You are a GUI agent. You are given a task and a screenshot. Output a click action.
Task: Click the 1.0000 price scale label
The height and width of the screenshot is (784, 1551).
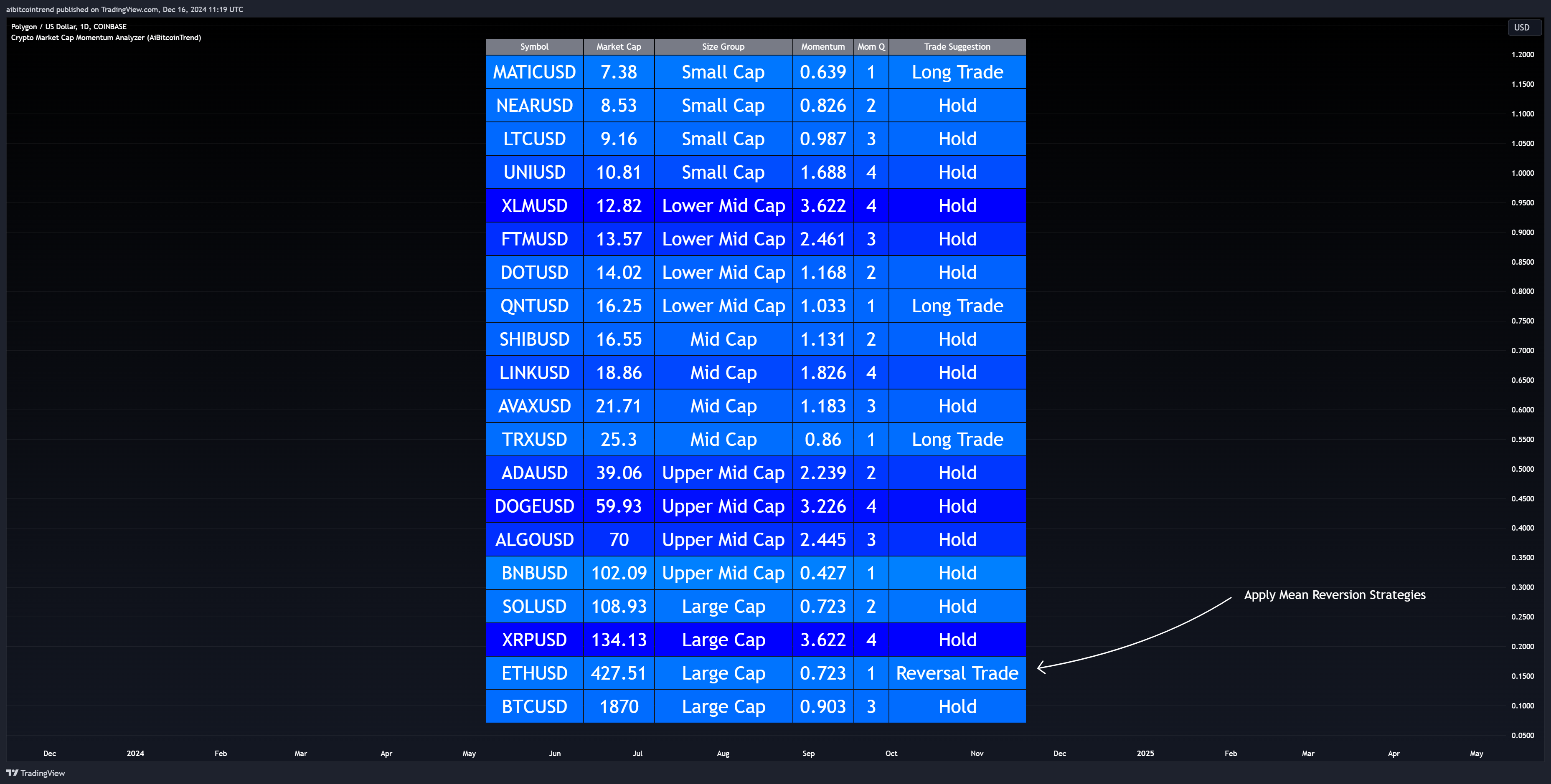click(1523, 173)
